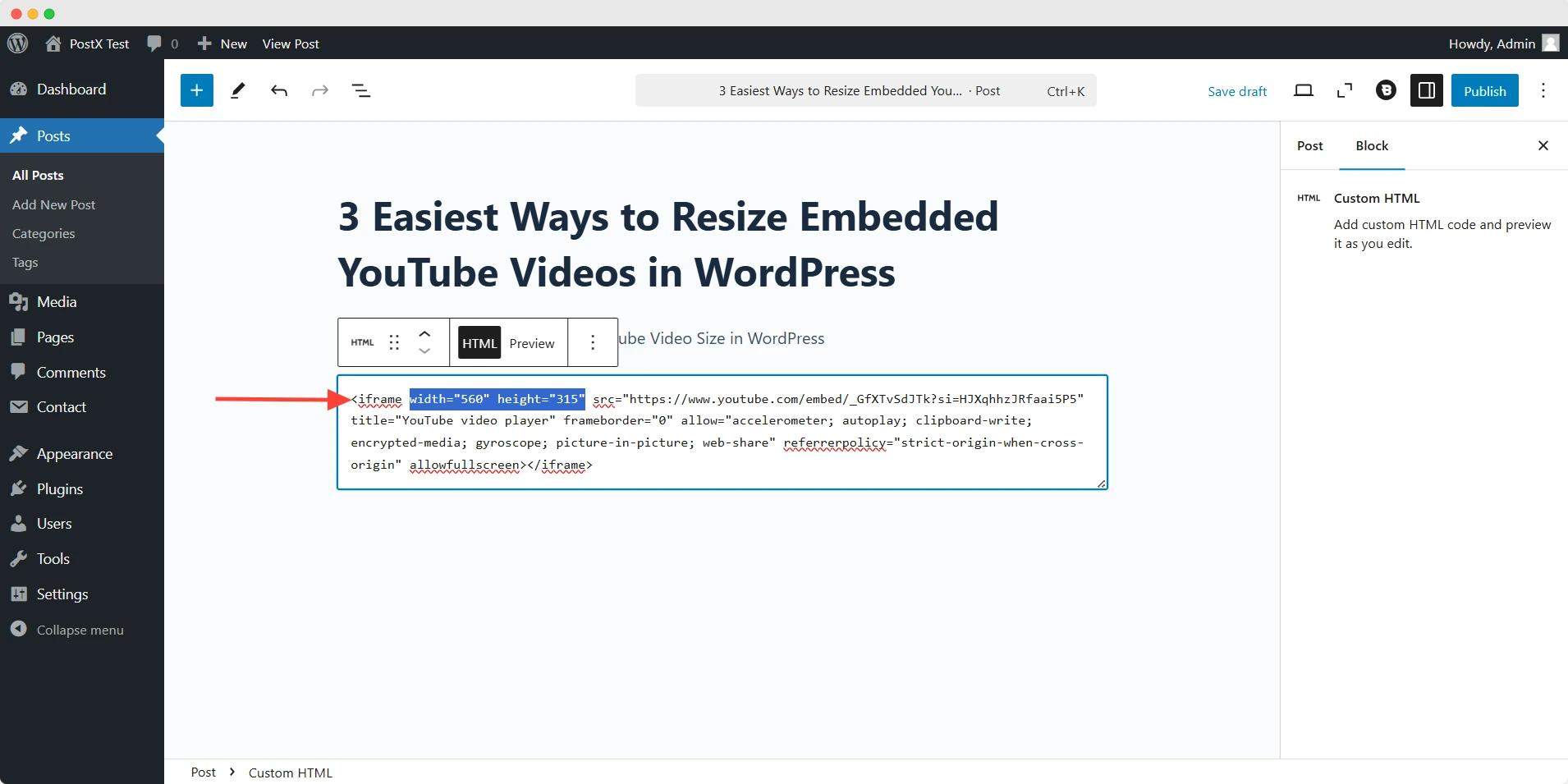Open Appearance menu

click(82, 453)
